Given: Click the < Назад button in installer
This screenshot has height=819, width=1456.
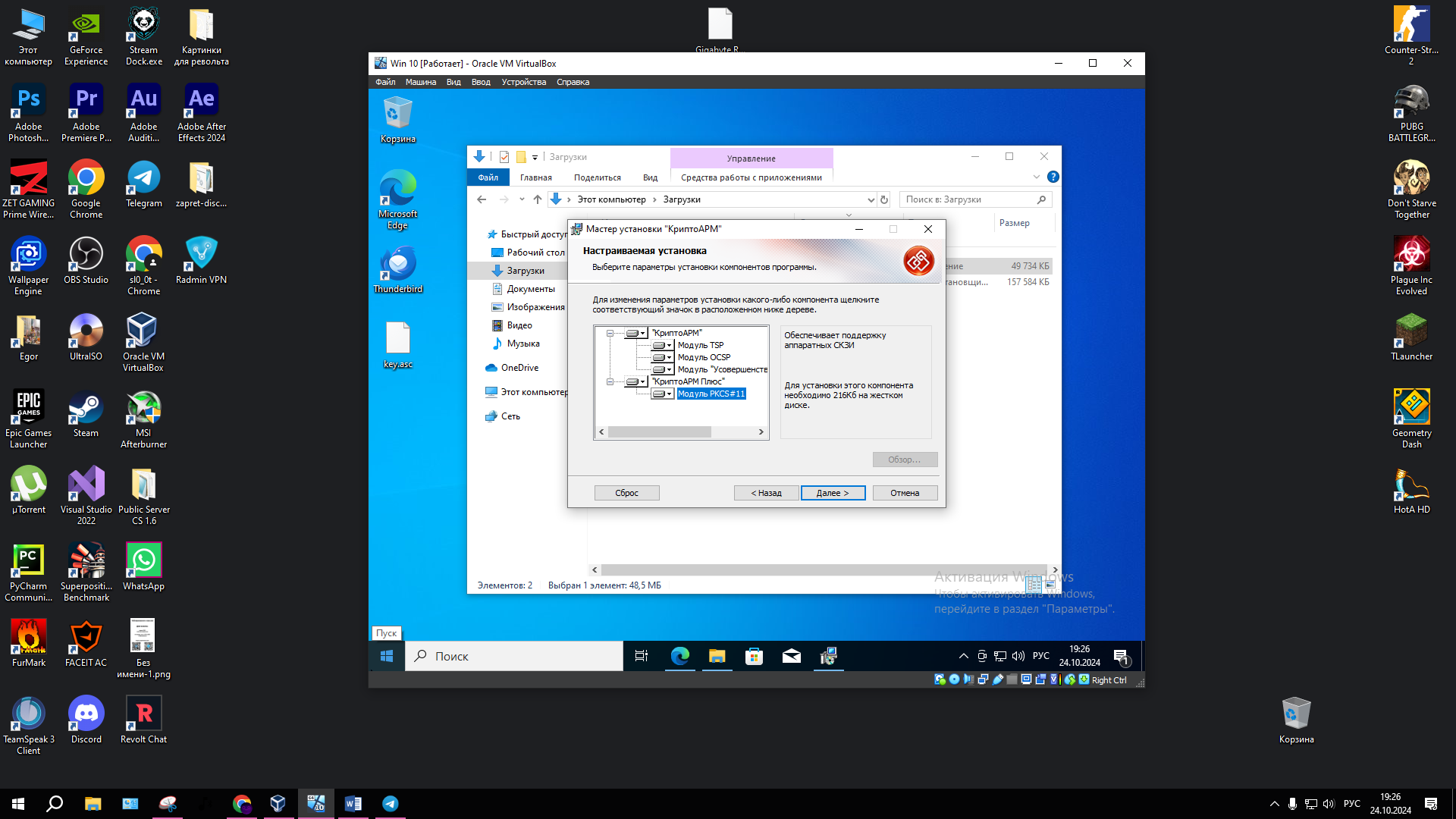Looking at the screenshot, I should [x=766, y=493].
